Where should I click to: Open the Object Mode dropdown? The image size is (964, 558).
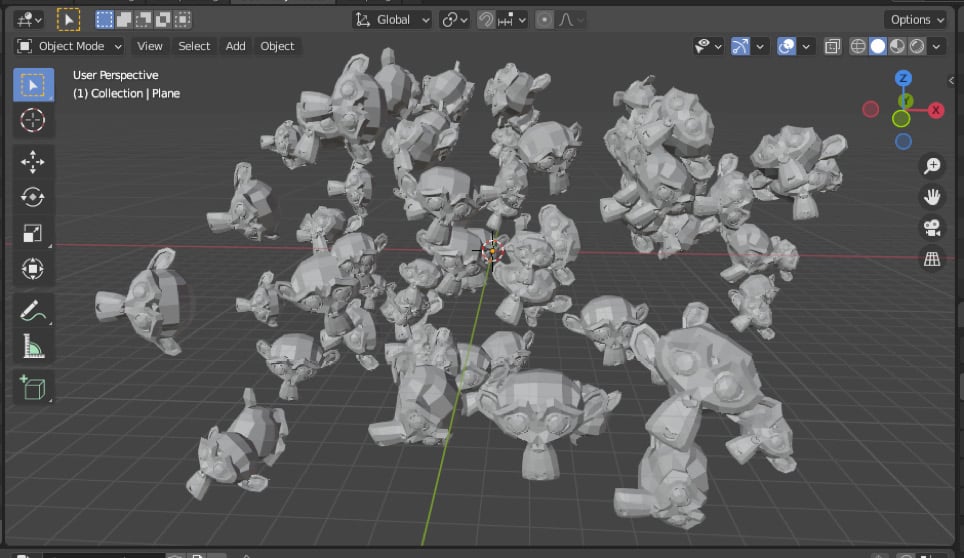point(69,46)
